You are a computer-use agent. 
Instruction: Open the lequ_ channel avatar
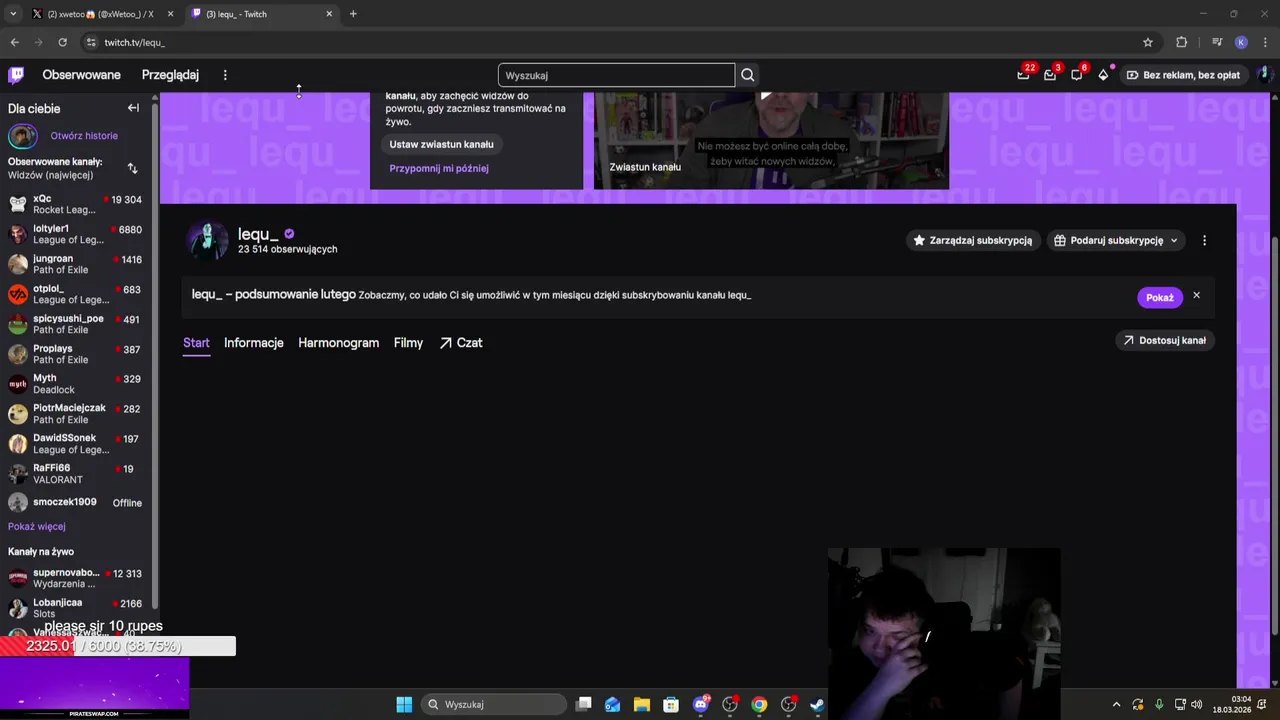[x=208, y=240]
